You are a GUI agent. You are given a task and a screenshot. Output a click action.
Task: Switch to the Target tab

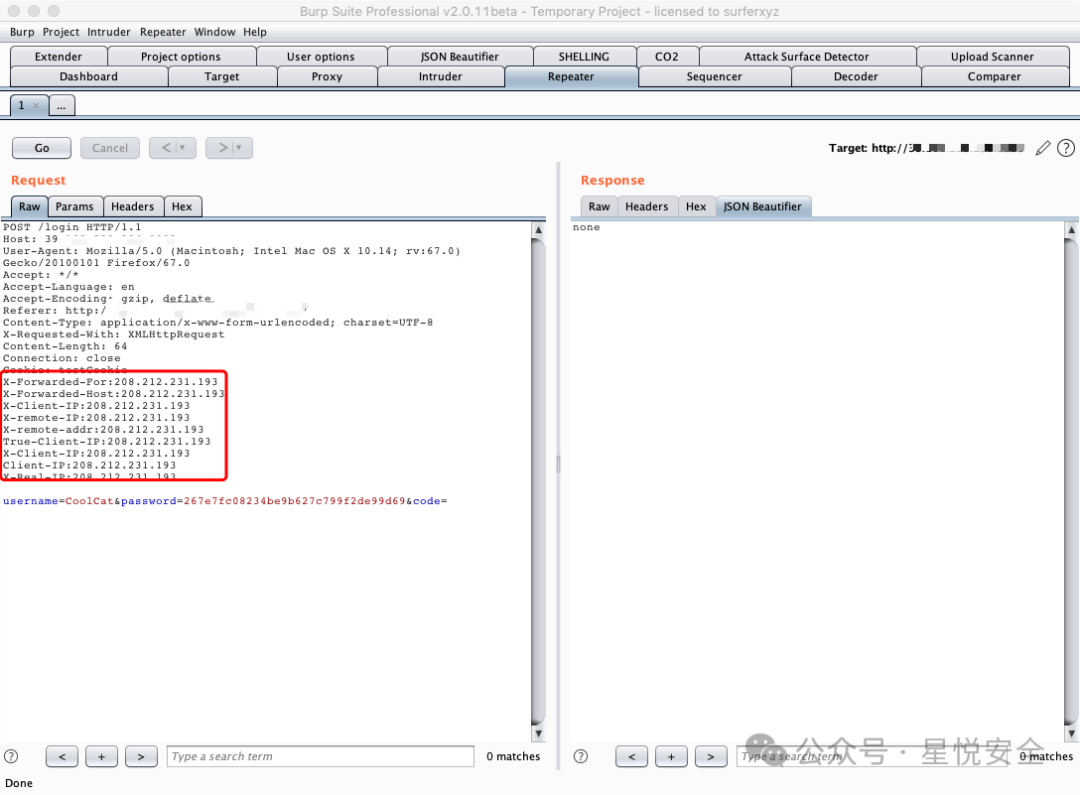222,76
